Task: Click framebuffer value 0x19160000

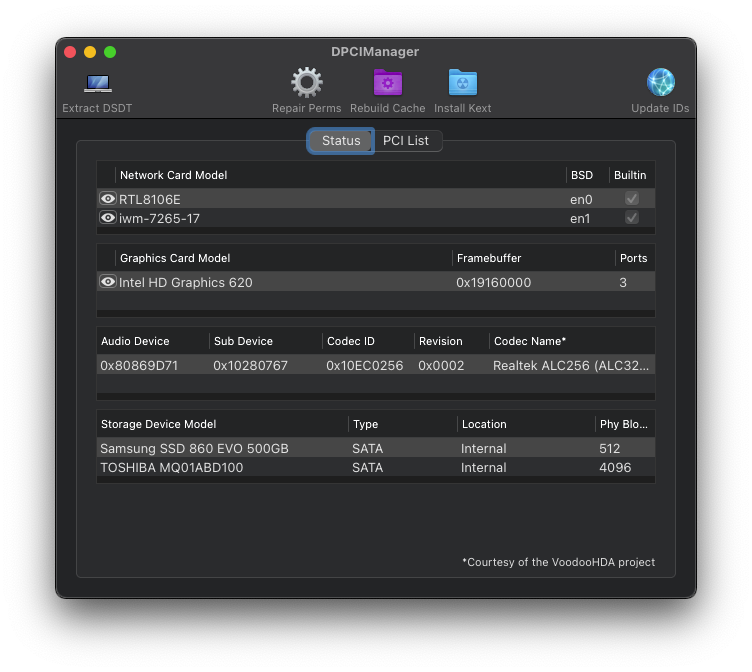Action: [x=494, y=283]
